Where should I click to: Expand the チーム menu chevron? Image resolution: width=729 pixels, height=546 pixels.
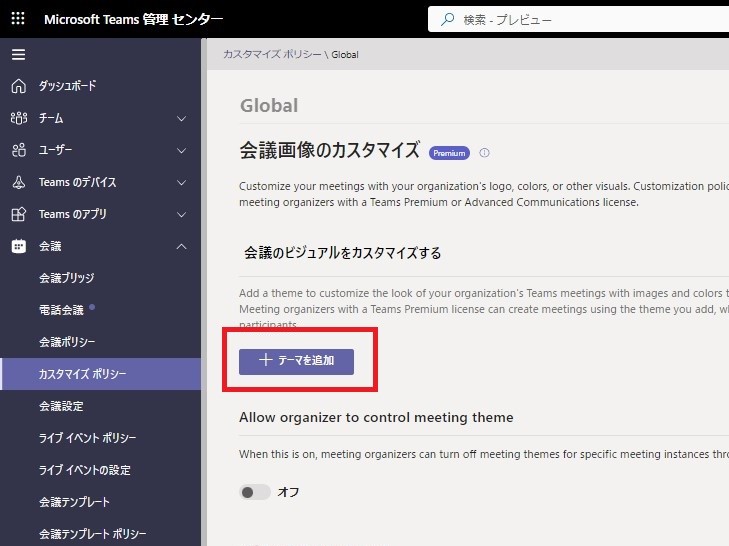(x=182, y=119)
